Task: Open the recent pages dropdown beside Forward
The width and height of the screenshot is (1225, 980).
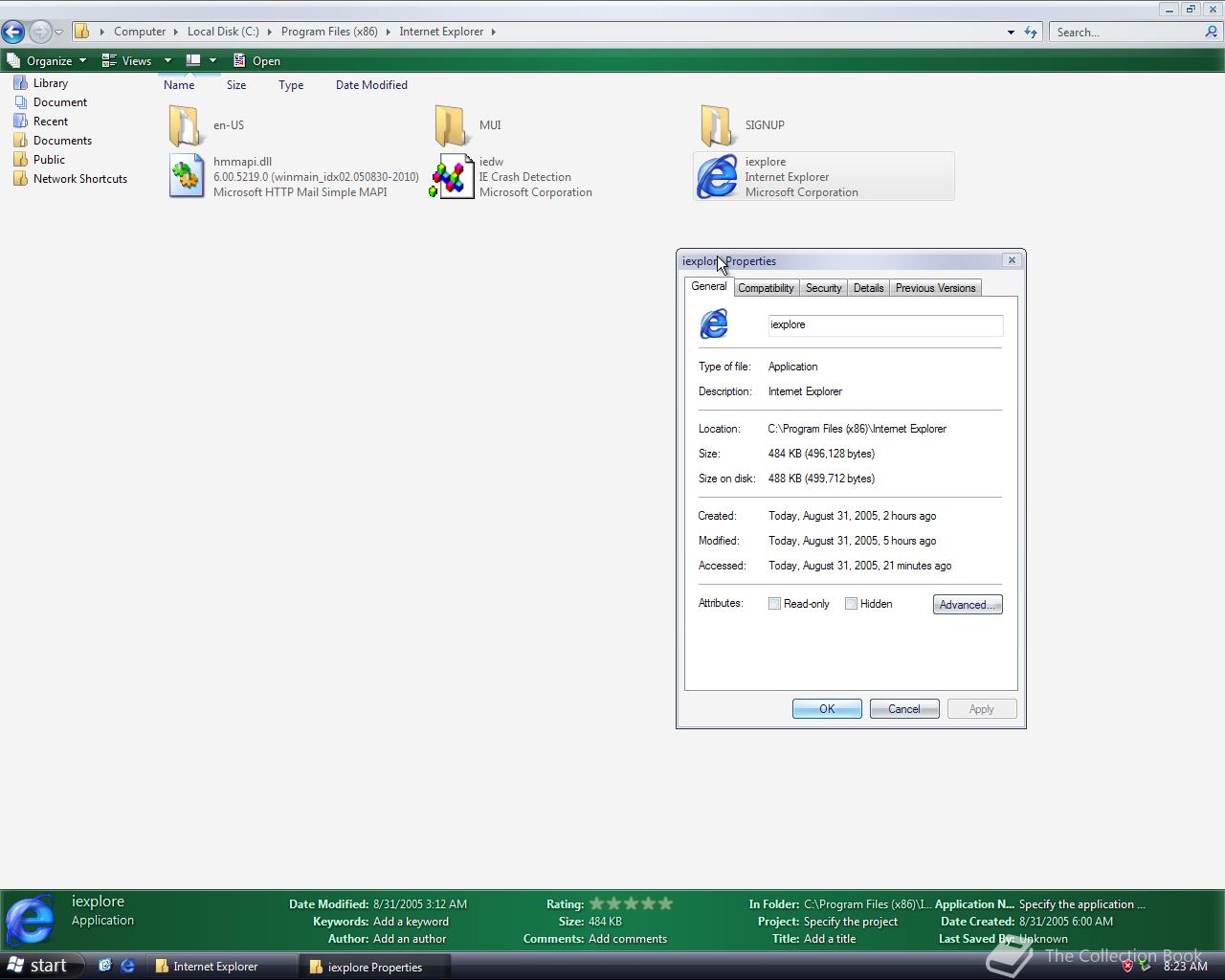Action: pos(58,33)
